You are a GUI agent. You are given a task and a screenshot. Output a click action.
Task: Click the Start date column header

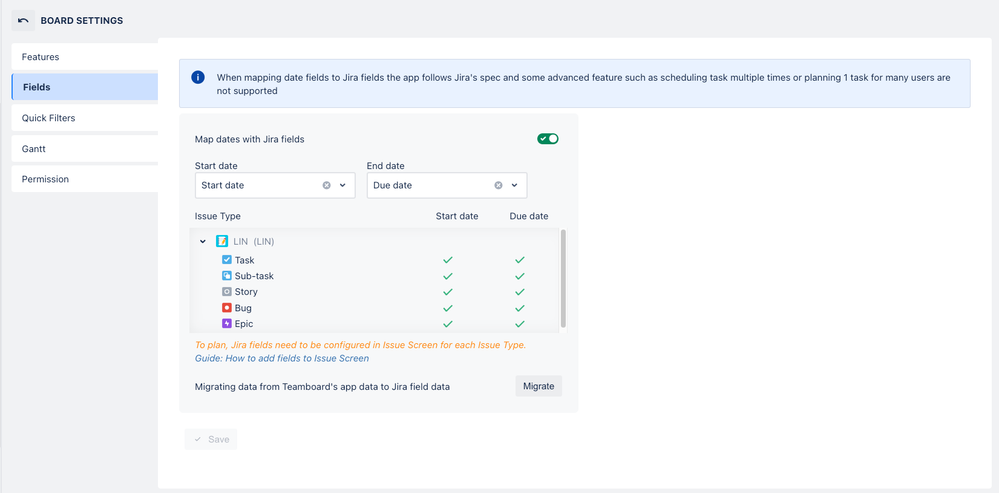coord(457,216)
